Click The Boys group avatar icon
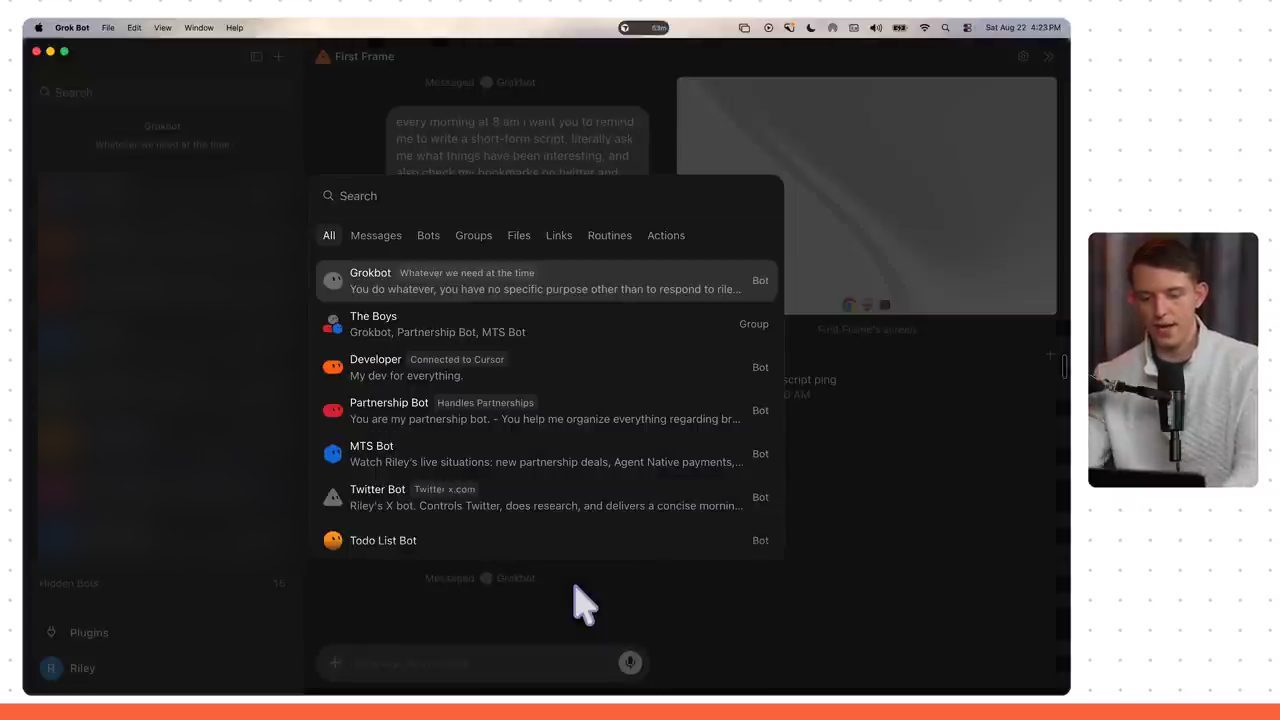 [333, 324]
